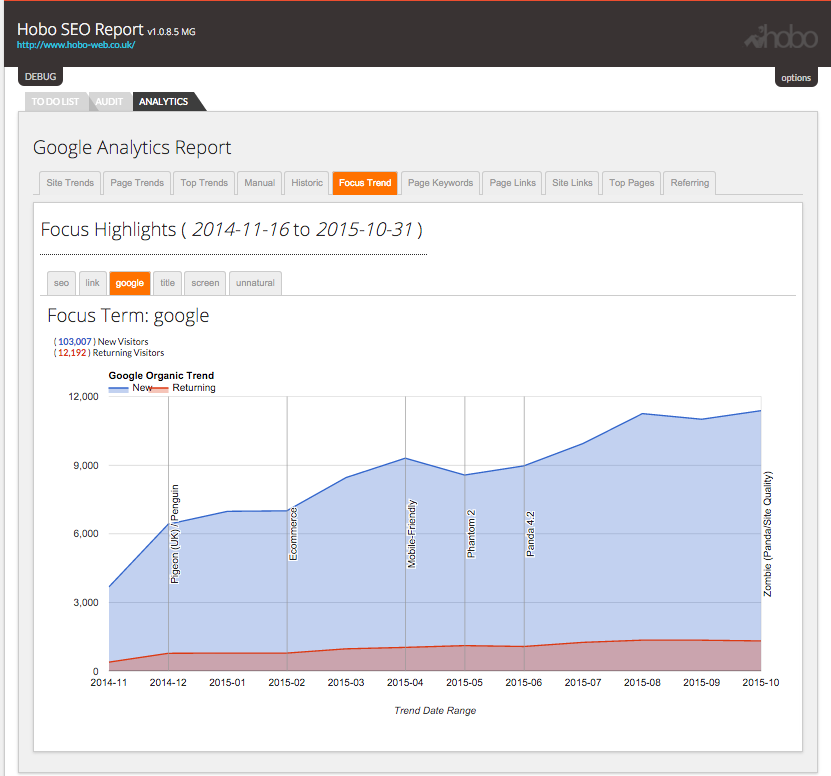This screenshot has height=776, width=831.
Task: Click the hobo logo in header
Action: [x=781, y=38]
